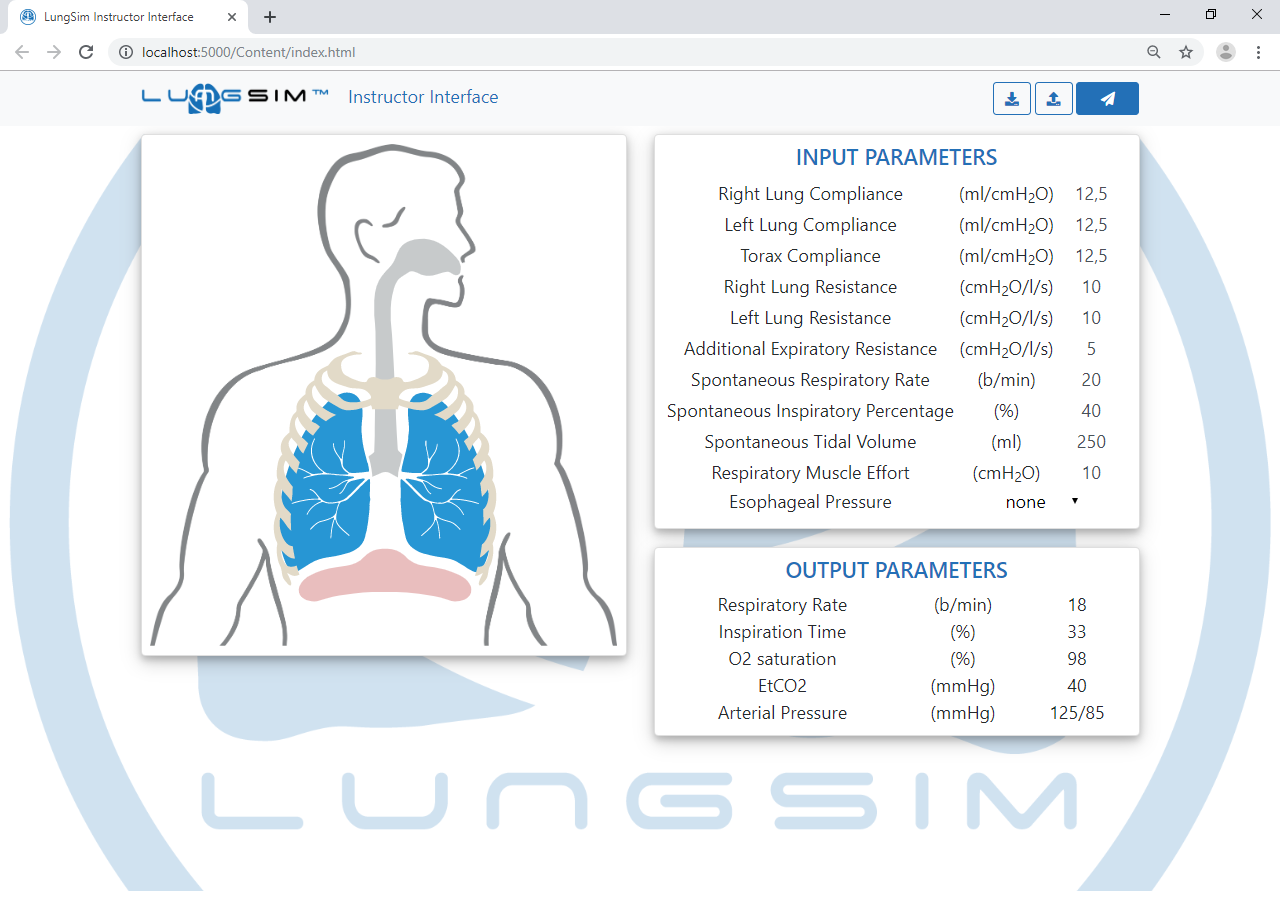This screenshot has width=1280, height=900.
Task: Click the EtCO2 label
Action: tap(782, 686)
